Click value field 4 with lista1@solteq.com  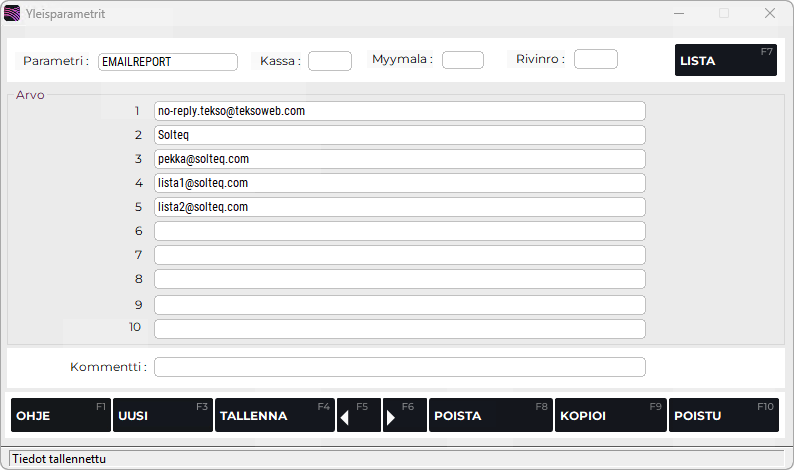coord(400,183)
